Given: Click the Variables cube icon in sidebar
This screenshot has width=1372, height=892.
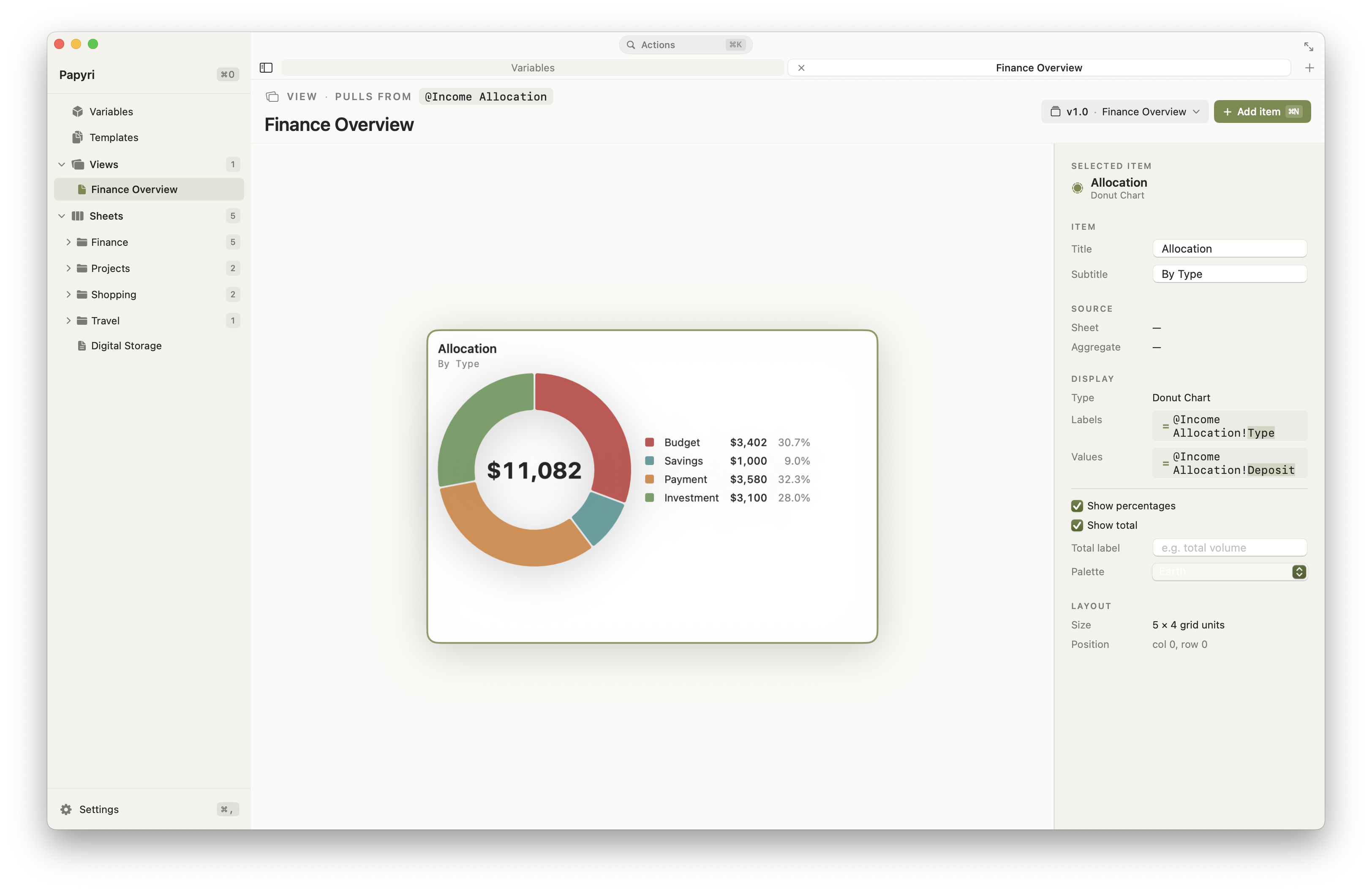Looking at the screenshot, I should tap(78, 111).
